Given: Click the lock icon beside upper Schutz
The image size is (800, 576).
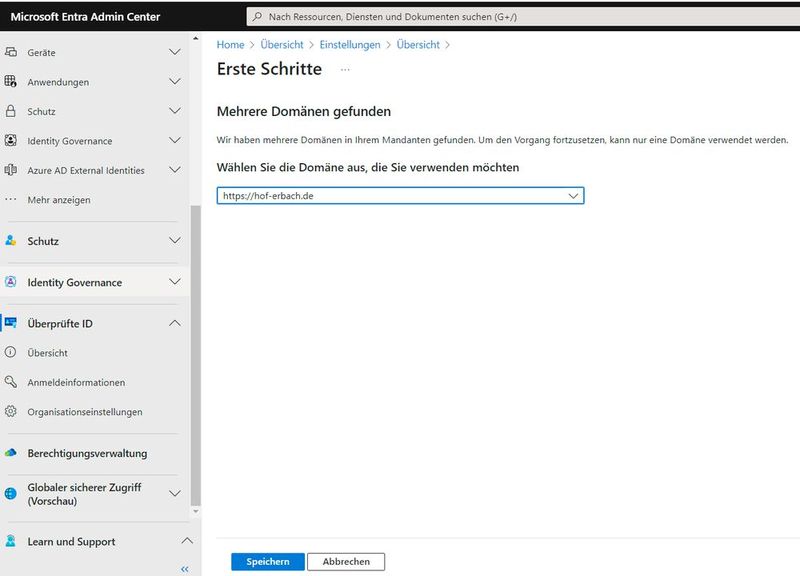Looking at the screenshot, I should pyautogui.click(x=11, y=111).
